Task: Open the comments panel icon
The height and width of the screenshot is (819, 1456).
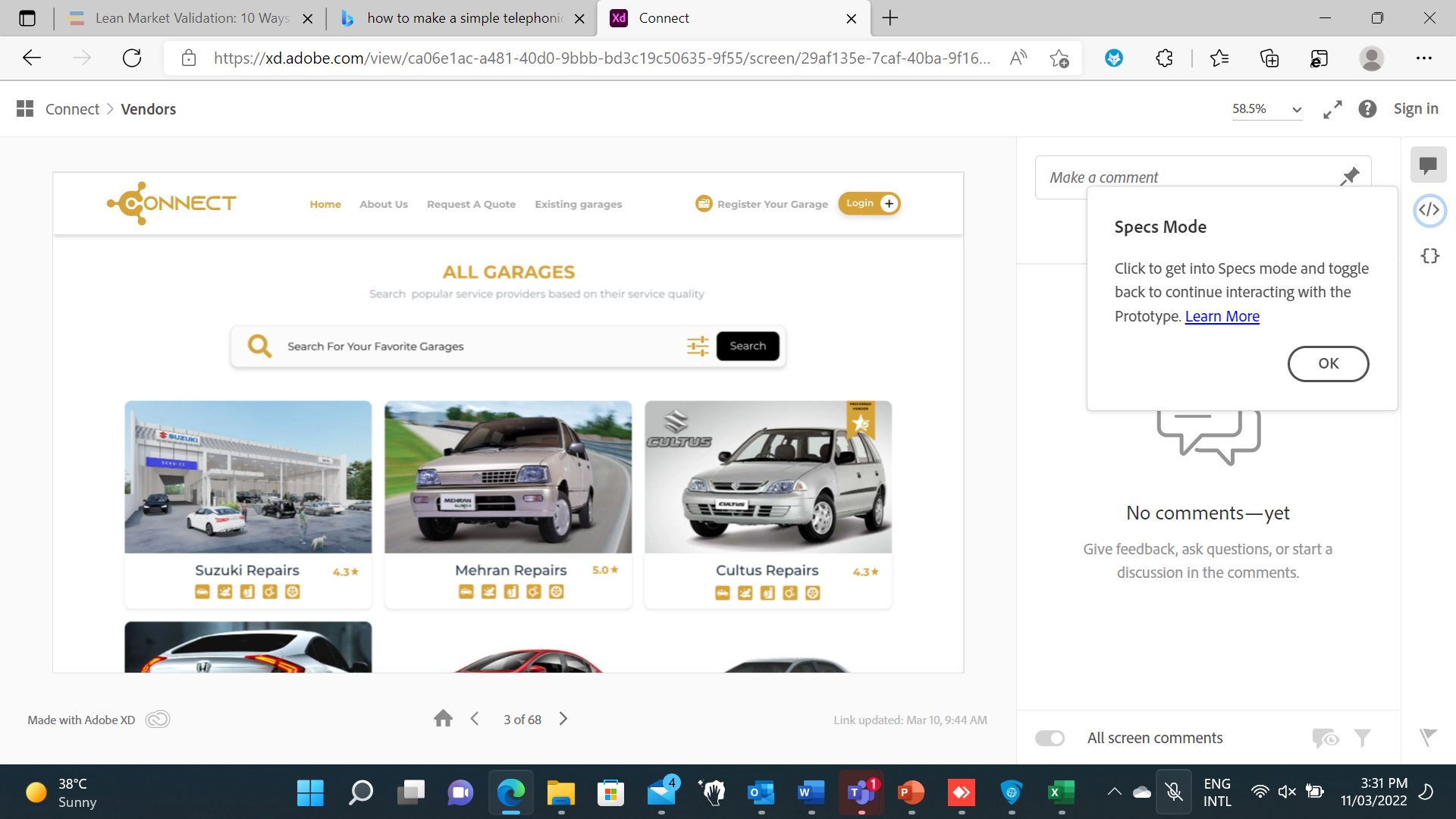Action: coord(1428,165)
